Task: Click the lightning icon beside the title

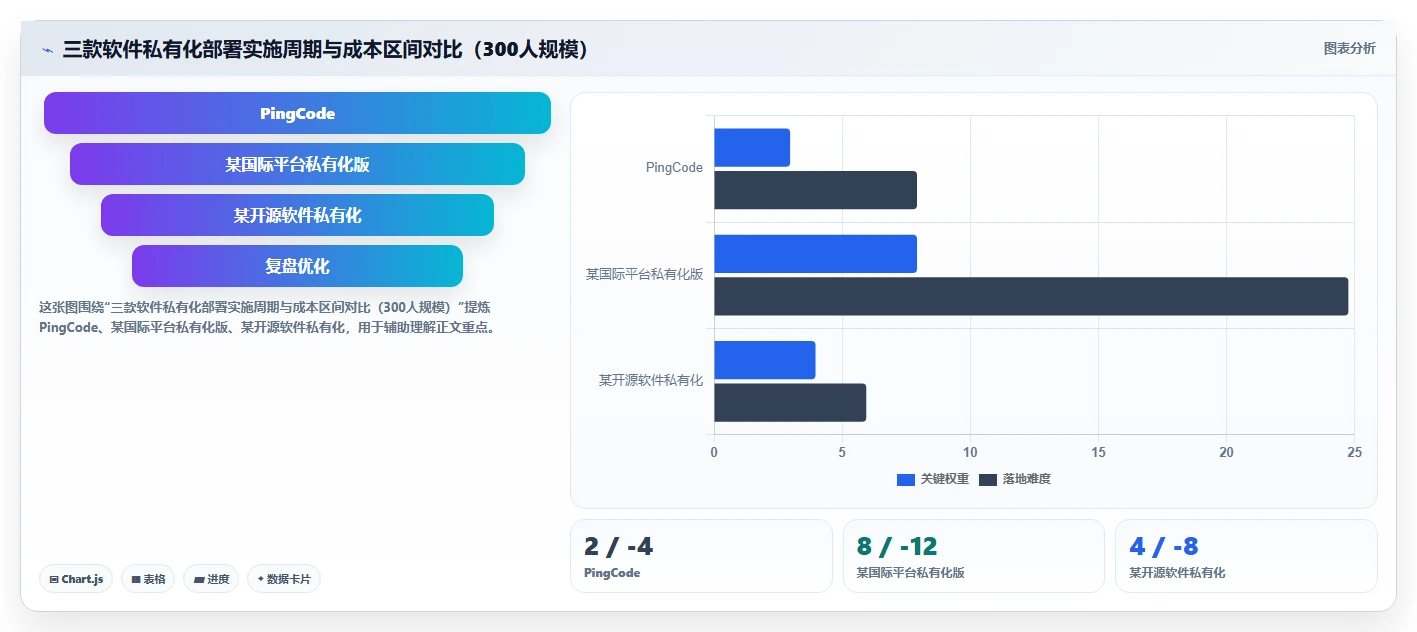Action: (47, 49)
